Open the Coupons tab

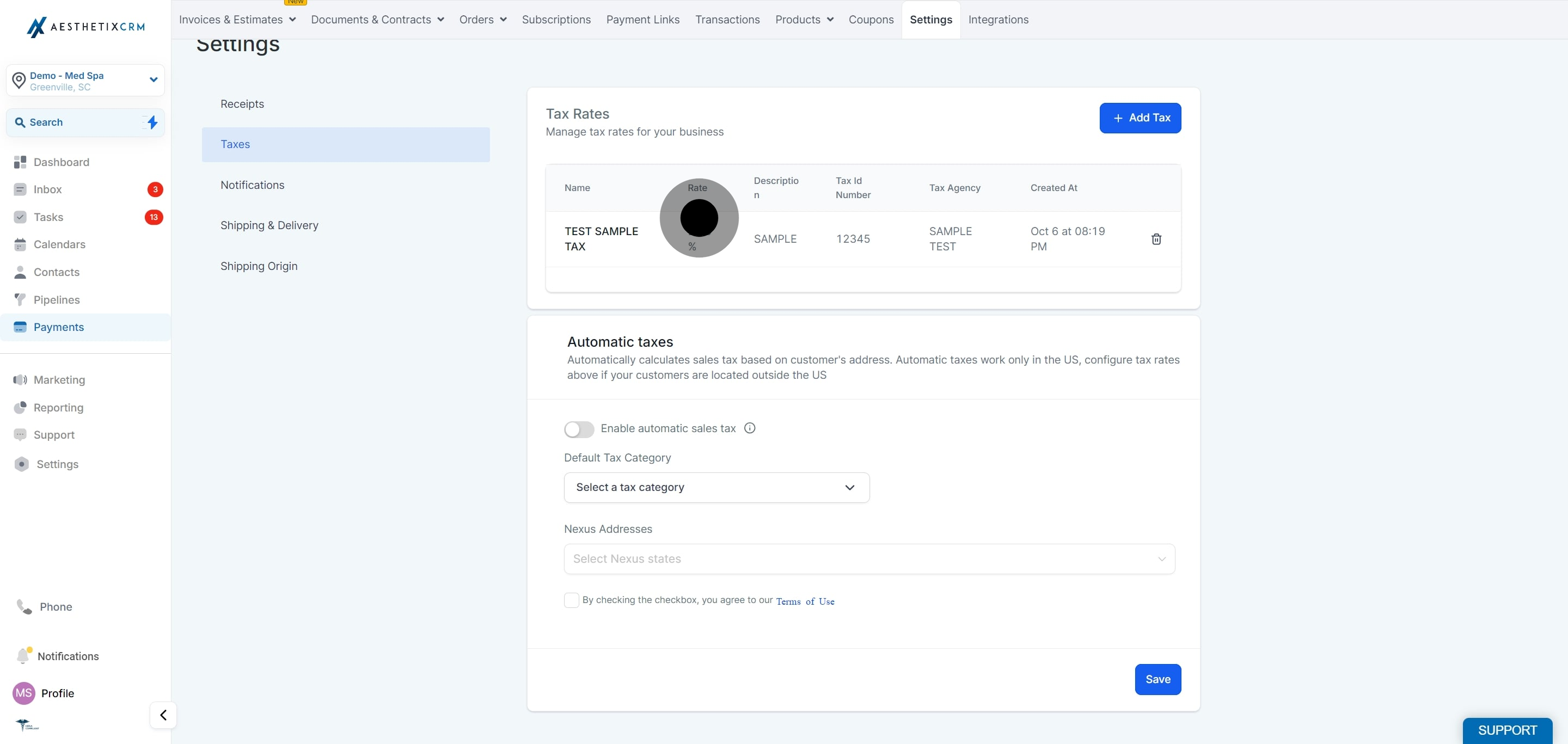[x=871, y=20]
